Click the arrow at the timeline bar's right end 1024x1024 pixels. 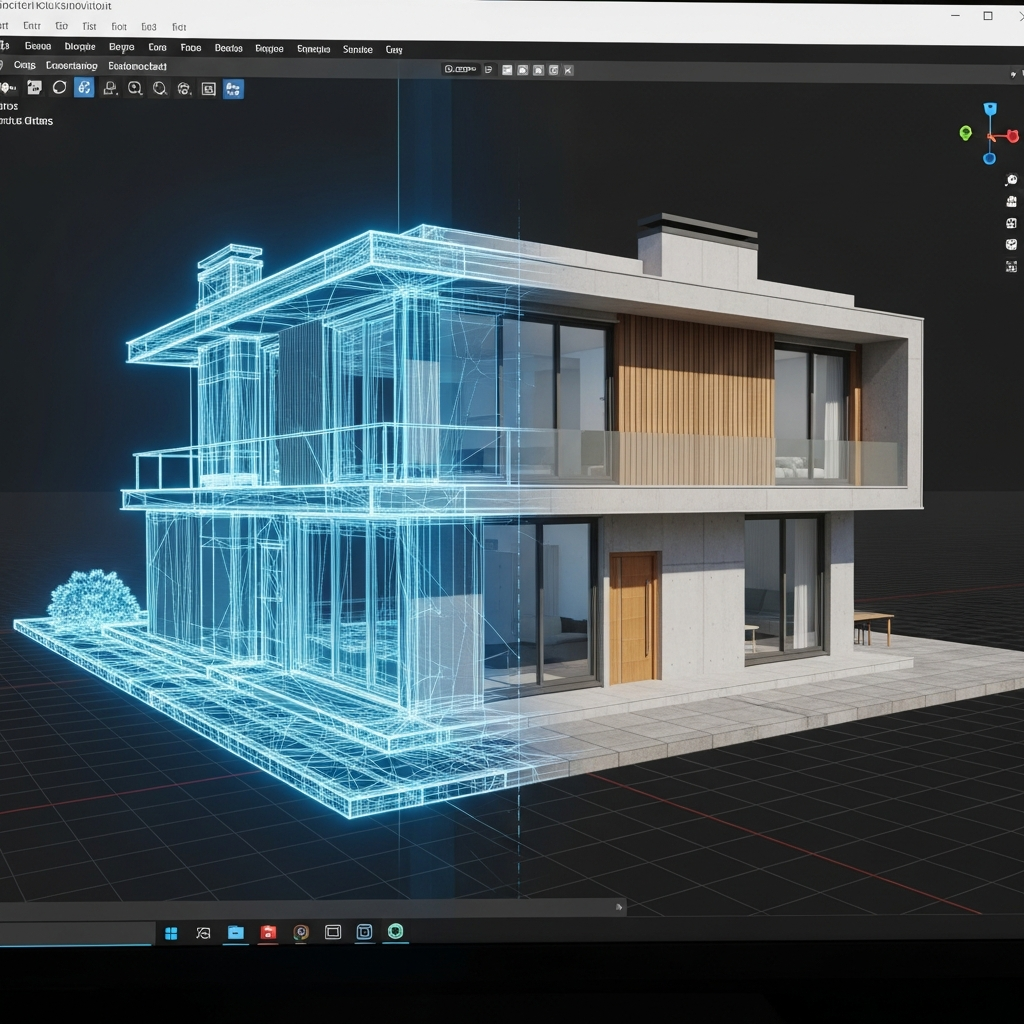(x=620, y=907)
